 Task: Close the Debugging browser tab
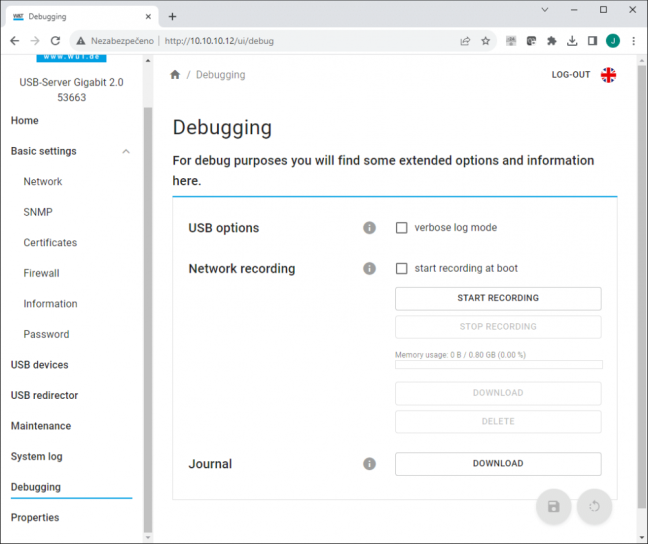coord(148,17)
